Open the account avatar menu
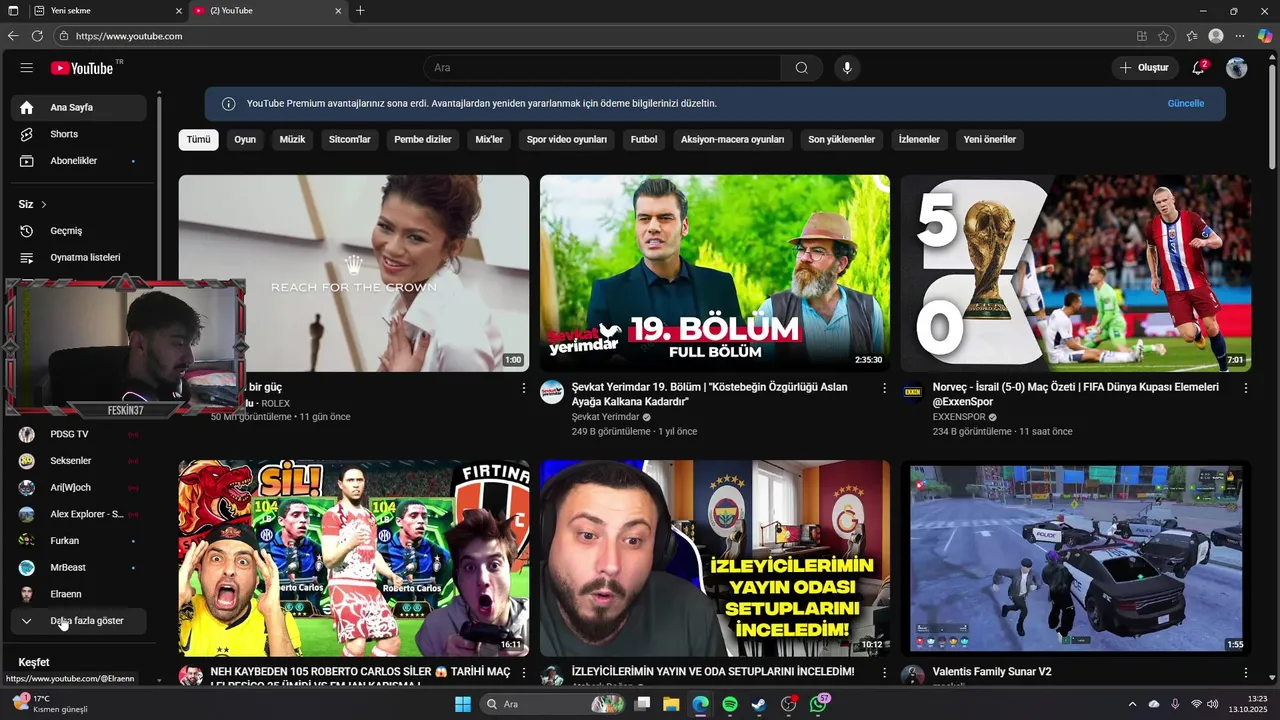The width and height of the screenshot is (1280, 720). click(1237, 68)
